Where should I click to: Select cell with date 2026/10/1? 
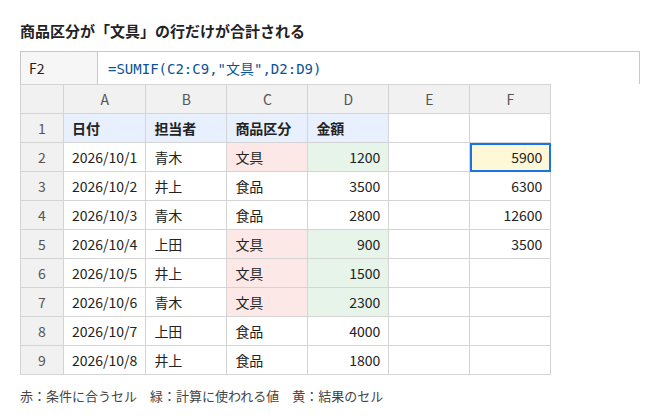(104, 157)
